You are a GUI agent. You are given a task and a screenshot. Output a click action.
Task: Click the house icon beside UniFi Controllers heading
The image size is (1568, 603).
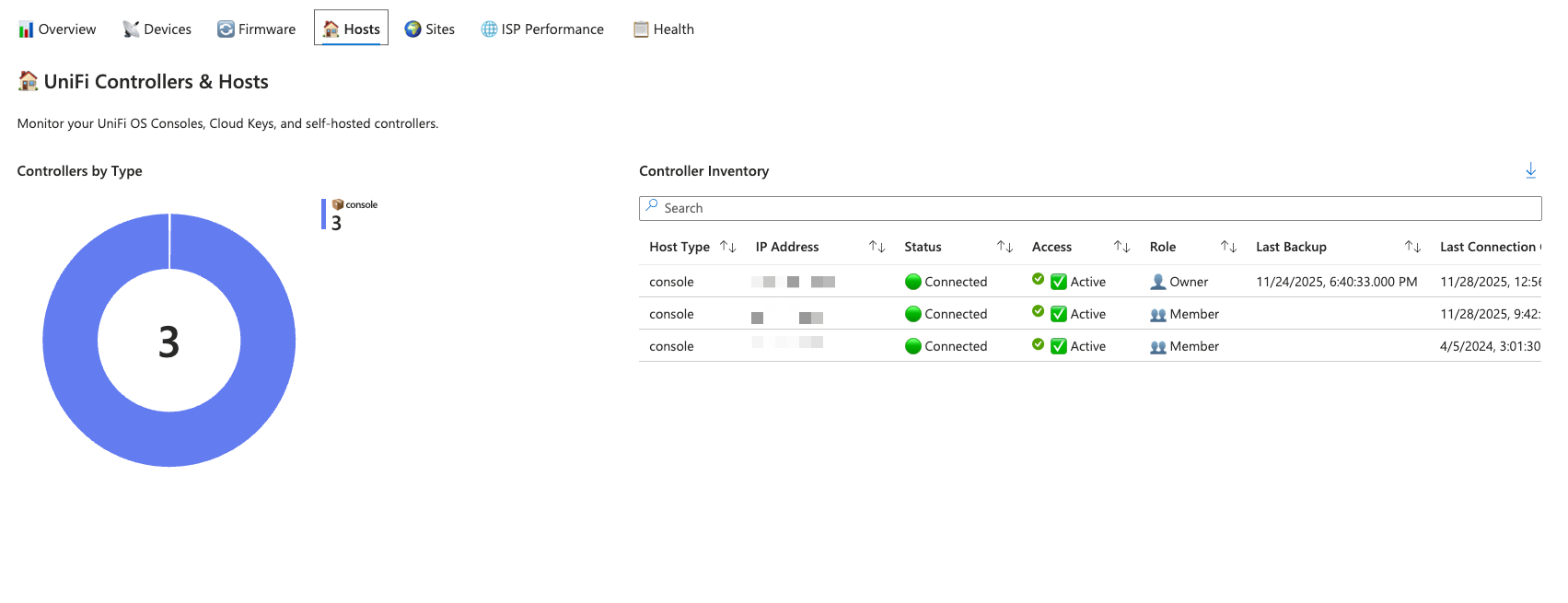coord(29,81)
